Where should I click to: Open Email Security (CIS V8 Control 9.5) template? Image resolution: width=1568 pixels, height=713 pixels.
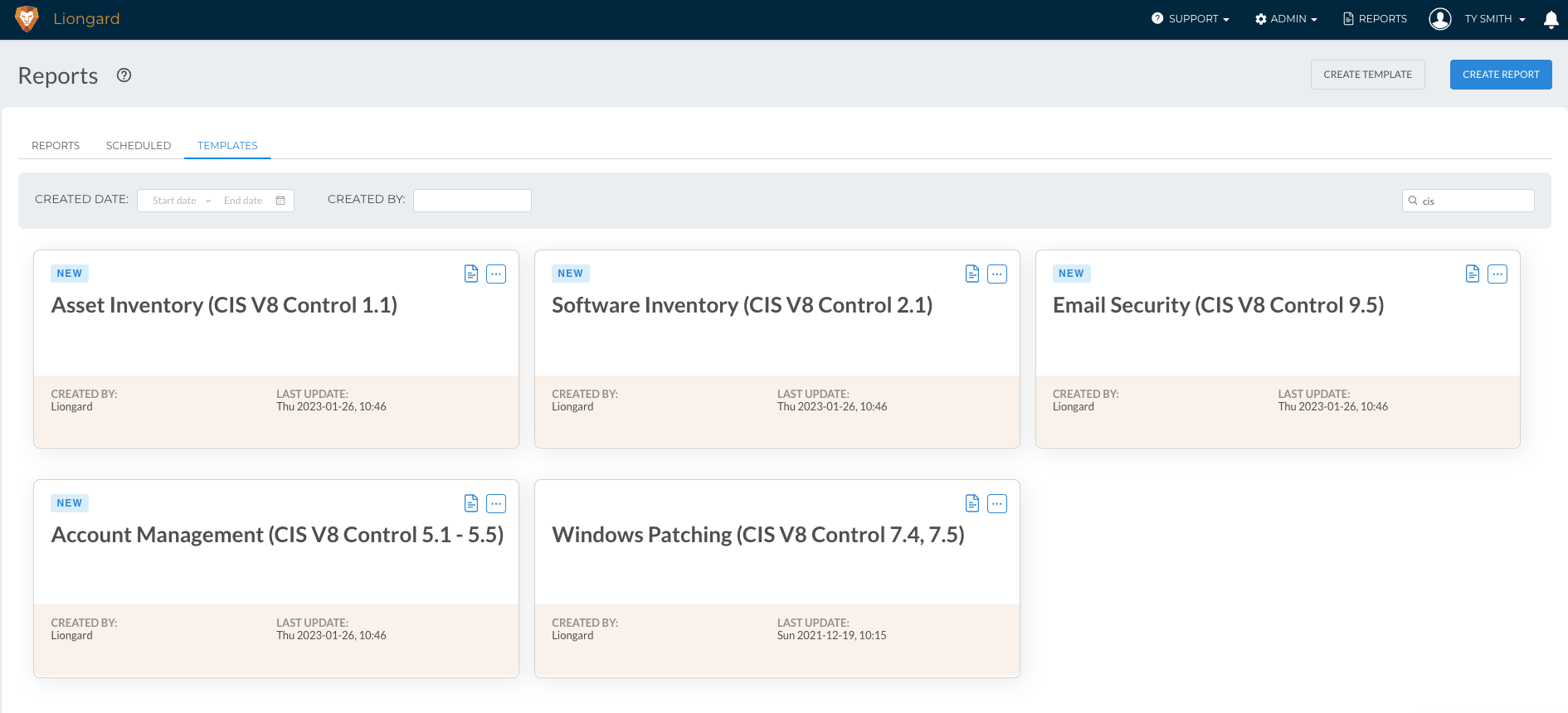point(1219,305)
